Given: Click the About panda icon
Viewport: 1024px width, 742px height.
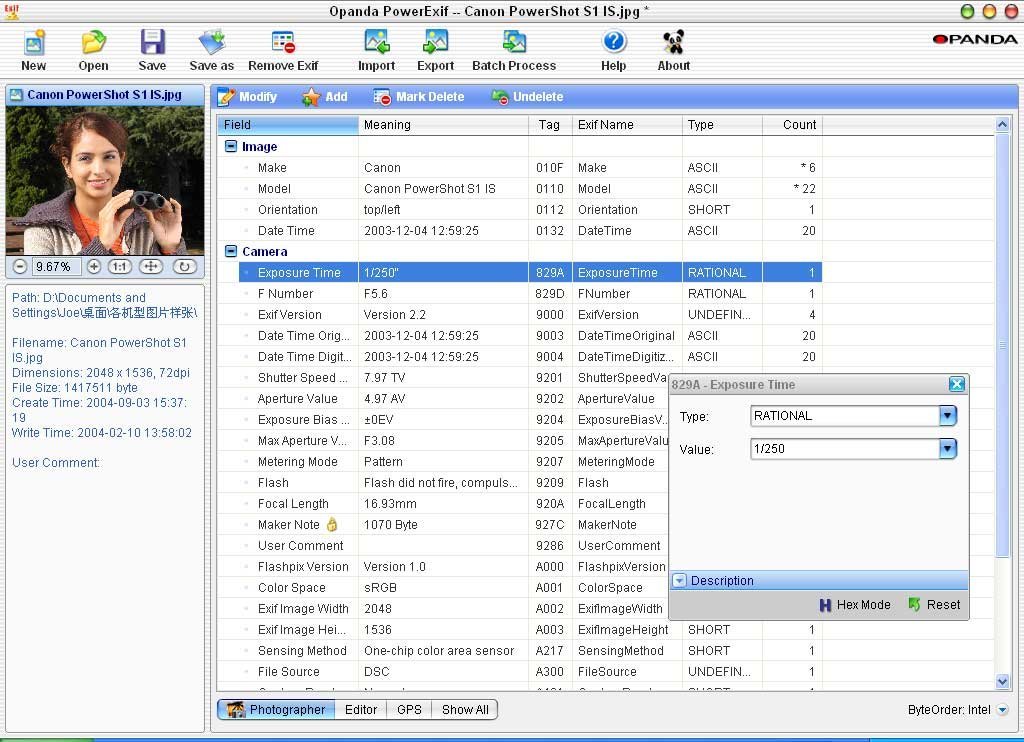Looking at the screenshot, I should [673, 43].
